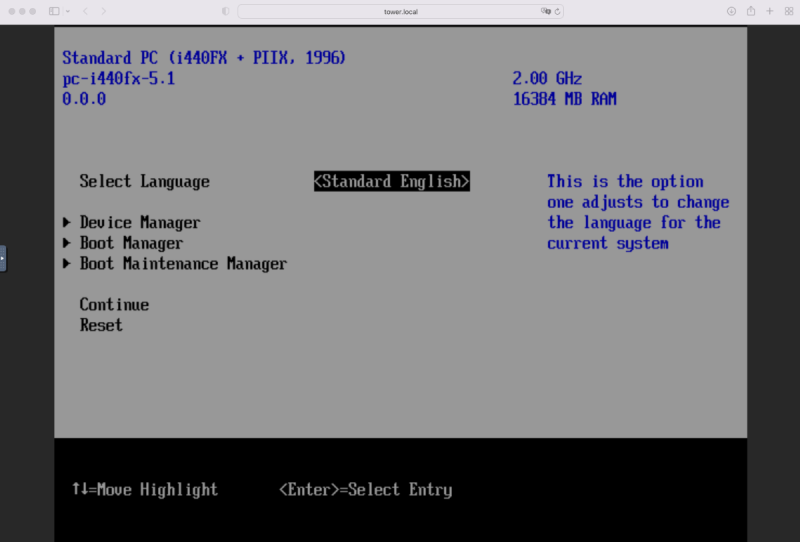Image resolution: width=800 pixels, height=542 pixels.
Task: Click the privacy shield icon
Action: click(225, 11)
